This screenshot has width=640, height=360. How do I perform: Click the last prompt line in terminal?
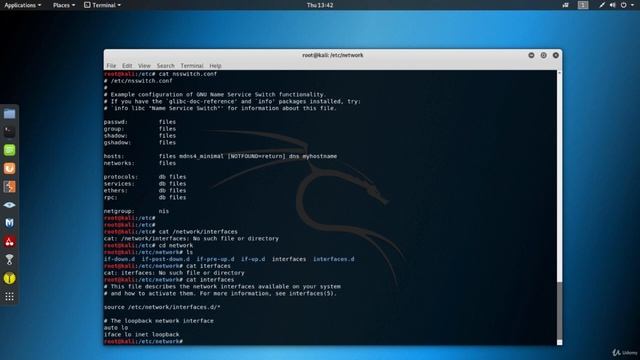pos(143,341)
